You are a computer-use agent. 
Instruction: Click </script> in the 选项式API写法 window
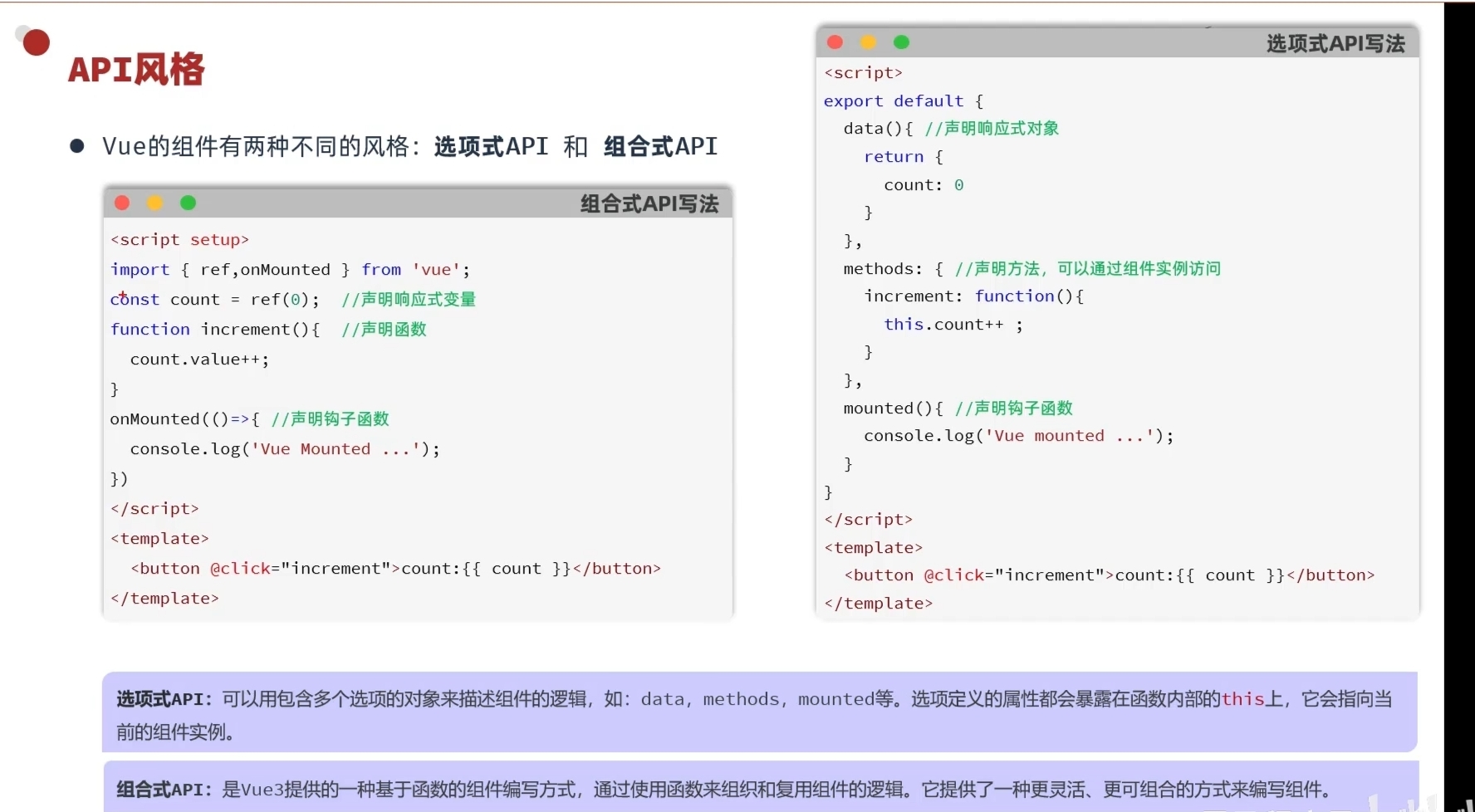point(869,520)
